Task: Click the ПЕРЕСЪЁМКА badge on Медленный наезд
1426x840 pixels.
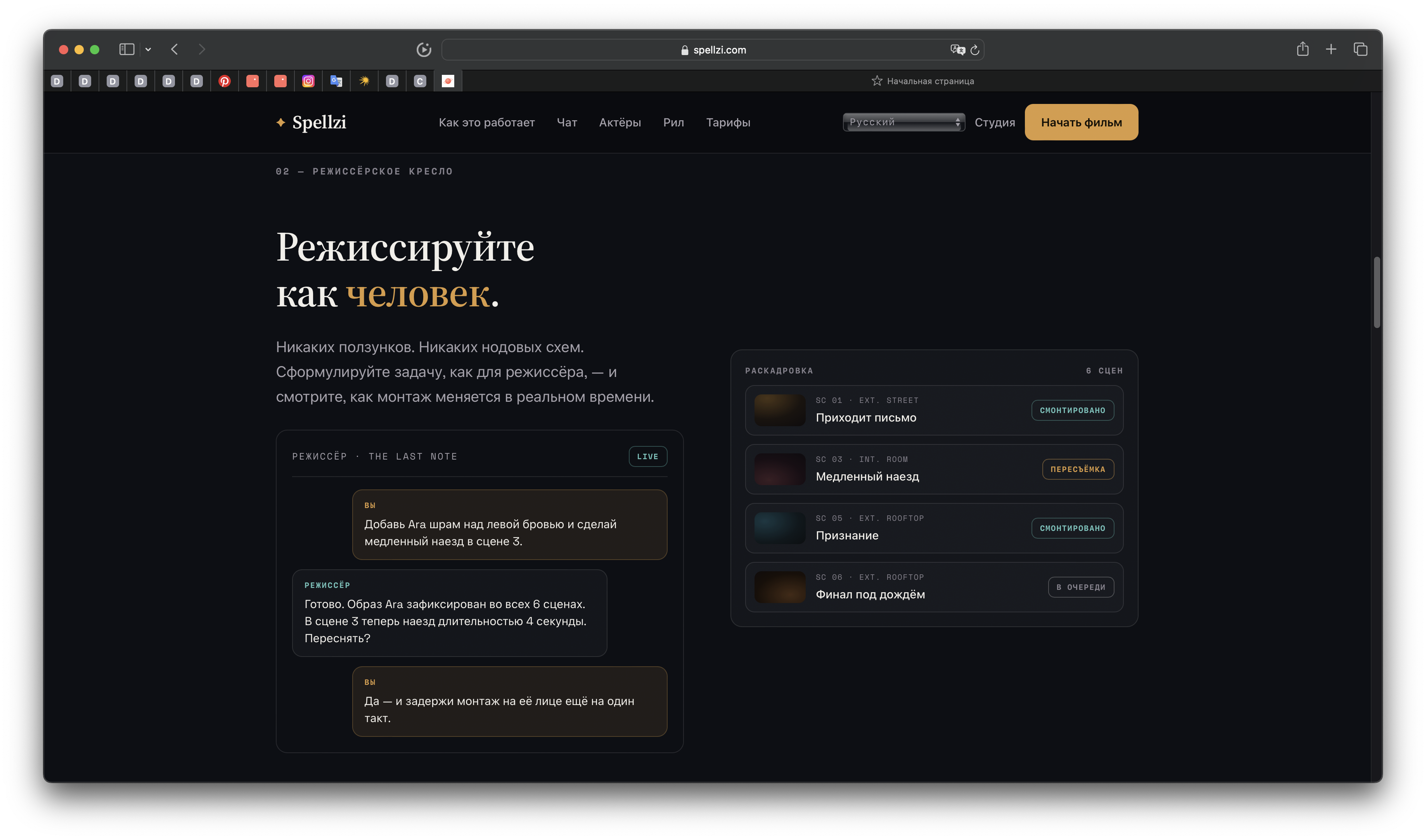Action: [1078, 469]
